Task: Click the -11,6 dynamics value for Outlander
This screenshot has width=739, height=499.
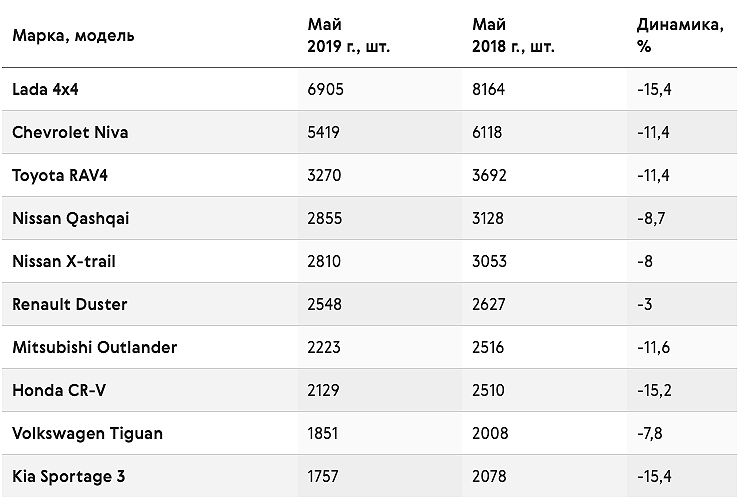Action: 653,347
